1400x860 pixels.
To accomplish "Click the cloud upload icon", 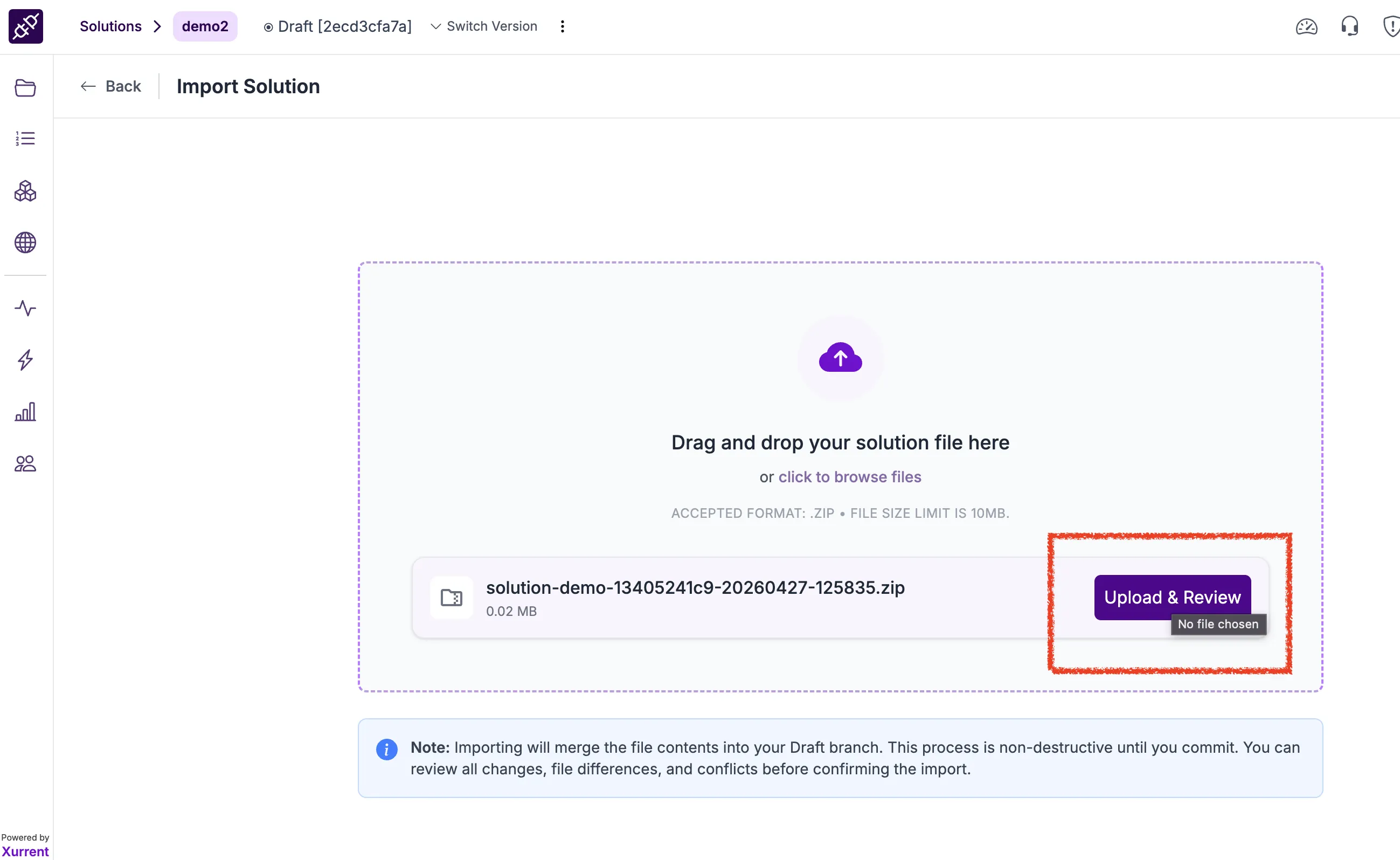I will (840, 358).
